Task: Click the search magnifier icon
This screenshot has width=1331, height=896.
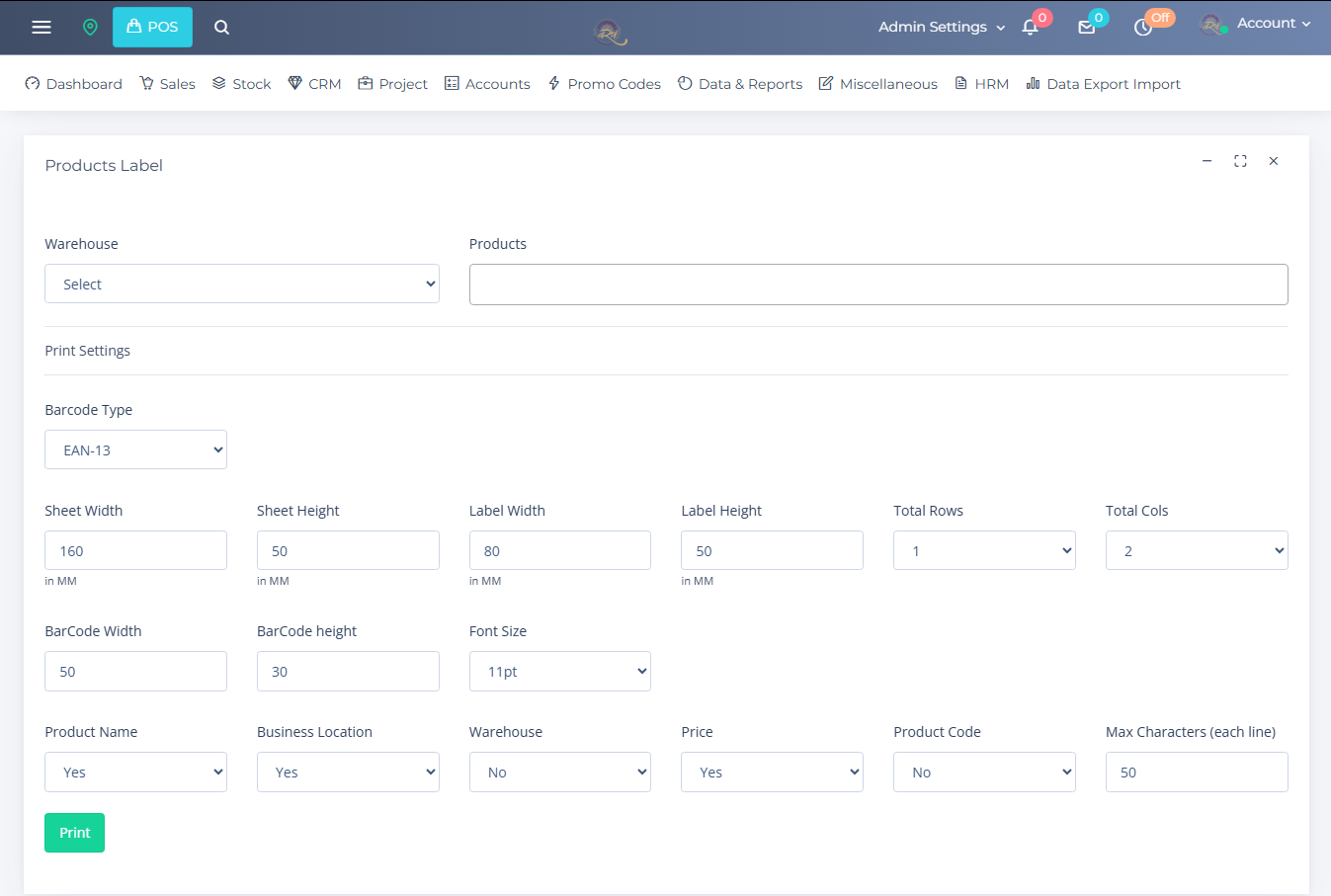Action: click(221, 27)
